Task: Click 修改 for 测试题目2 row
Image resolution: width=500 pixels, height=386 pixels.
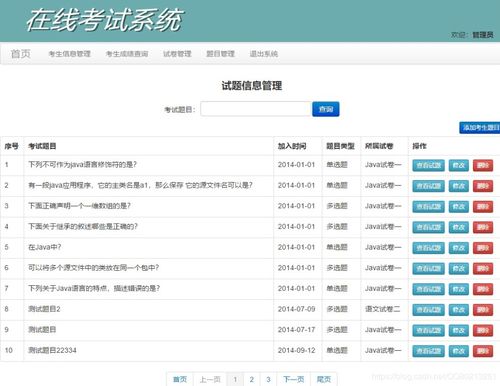Action: [459, 310]
